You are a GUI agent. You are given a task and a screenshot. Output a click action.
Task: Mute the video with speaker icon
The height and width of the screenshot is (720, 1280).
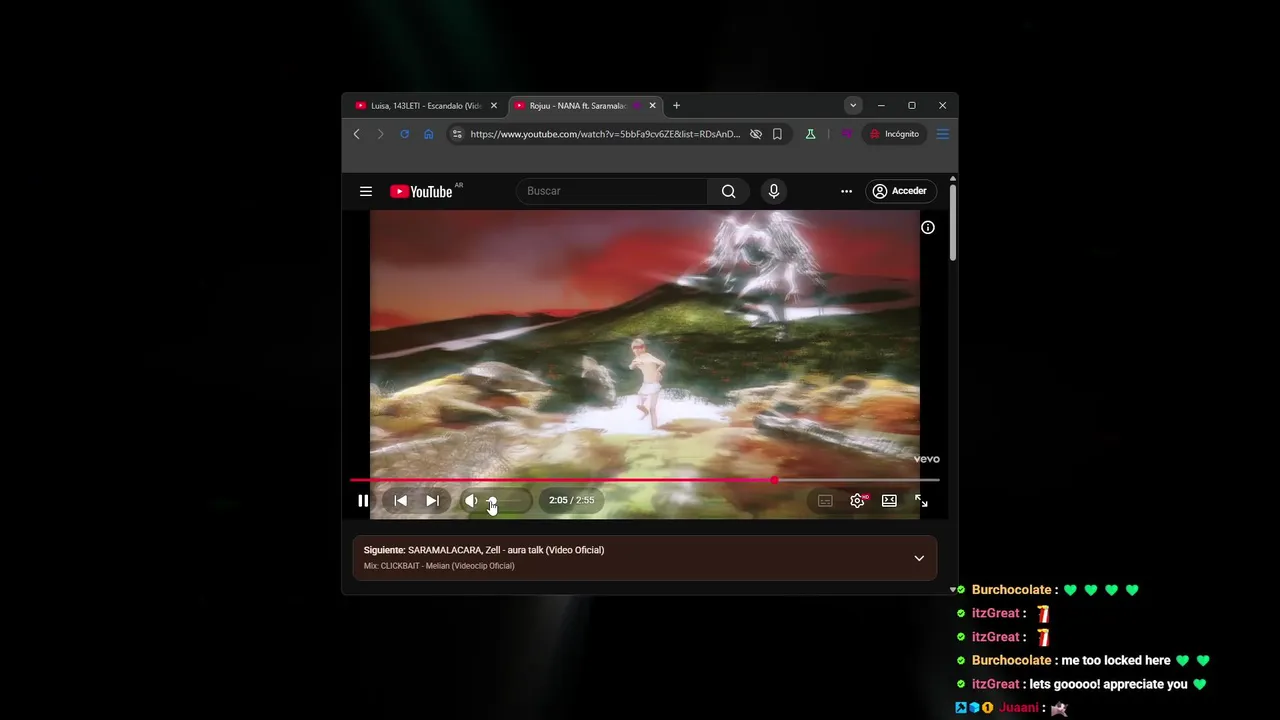point(471,501)
